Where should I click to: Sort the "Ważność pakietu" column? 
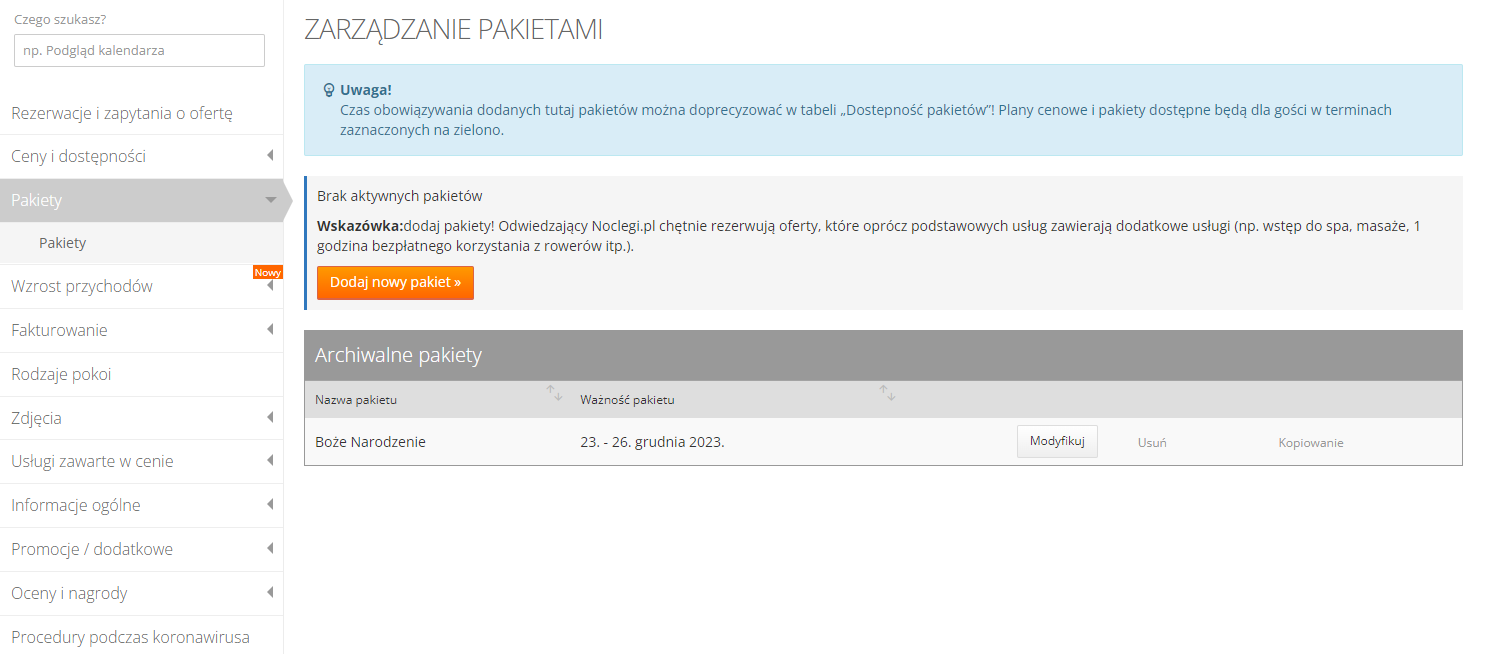pos(888,394)
